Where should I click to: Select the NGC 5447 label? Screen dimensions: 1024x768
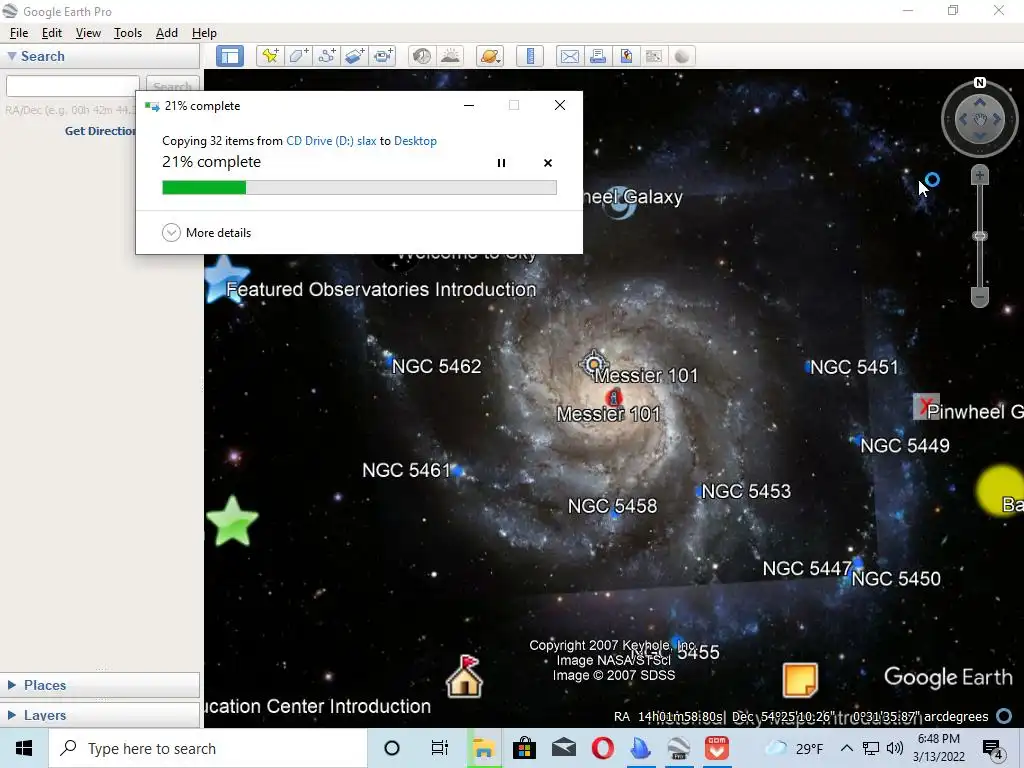(x=807, y=568)
